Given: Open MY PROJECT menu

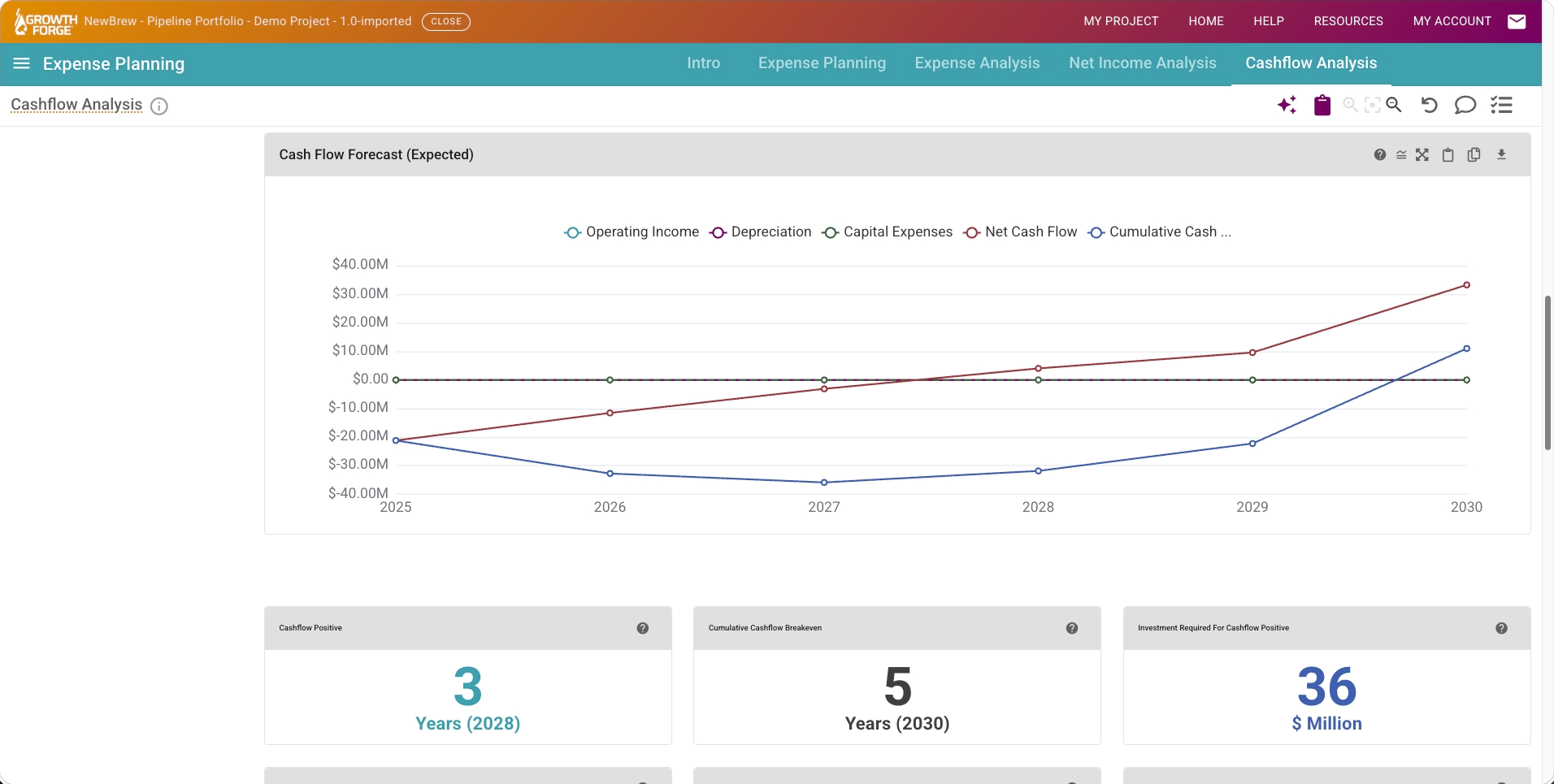Looking at the screenshot, I should [1121, 21].
